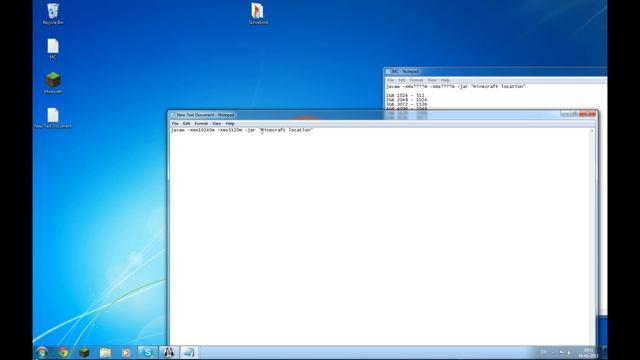The image size is (640, 360).
Task: Open volume control in system tray
Action: coord(569,353)
